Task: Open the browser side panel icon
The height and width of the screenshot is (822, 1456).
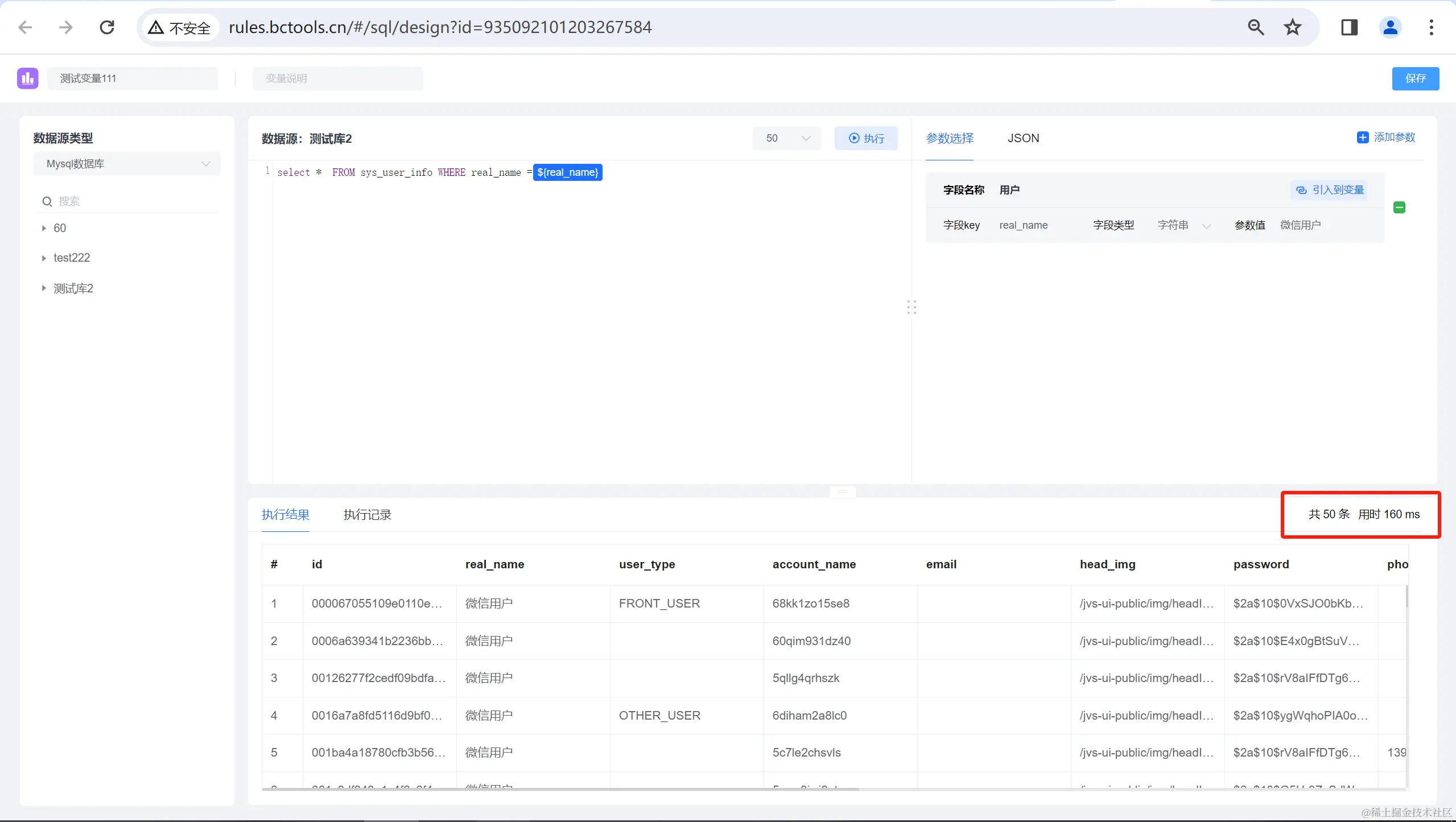Action: (1349, 27)
